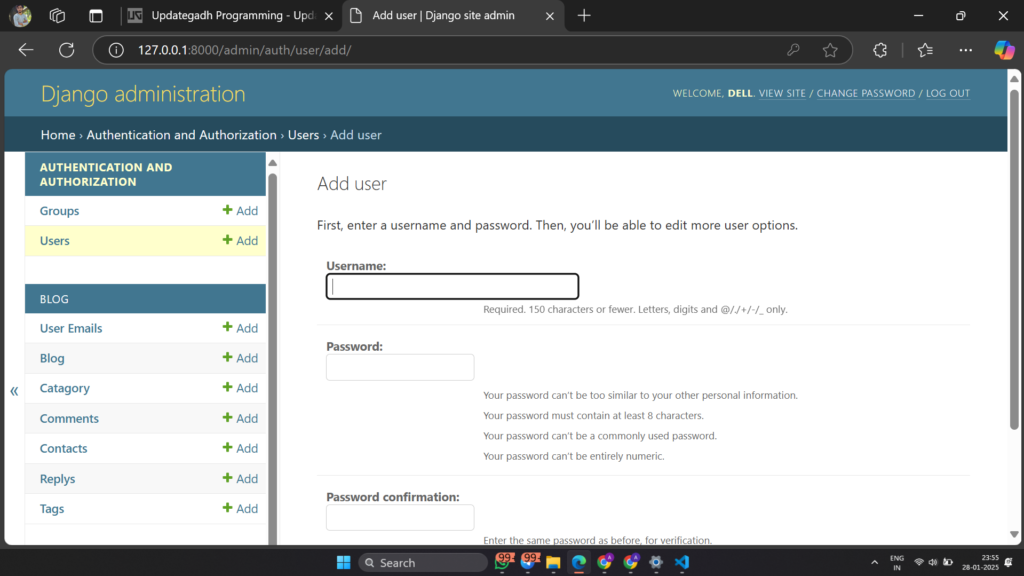Viewport: 1024px width, 576px height.
Task: Click Add next to Blog
Action: (240, 358)
